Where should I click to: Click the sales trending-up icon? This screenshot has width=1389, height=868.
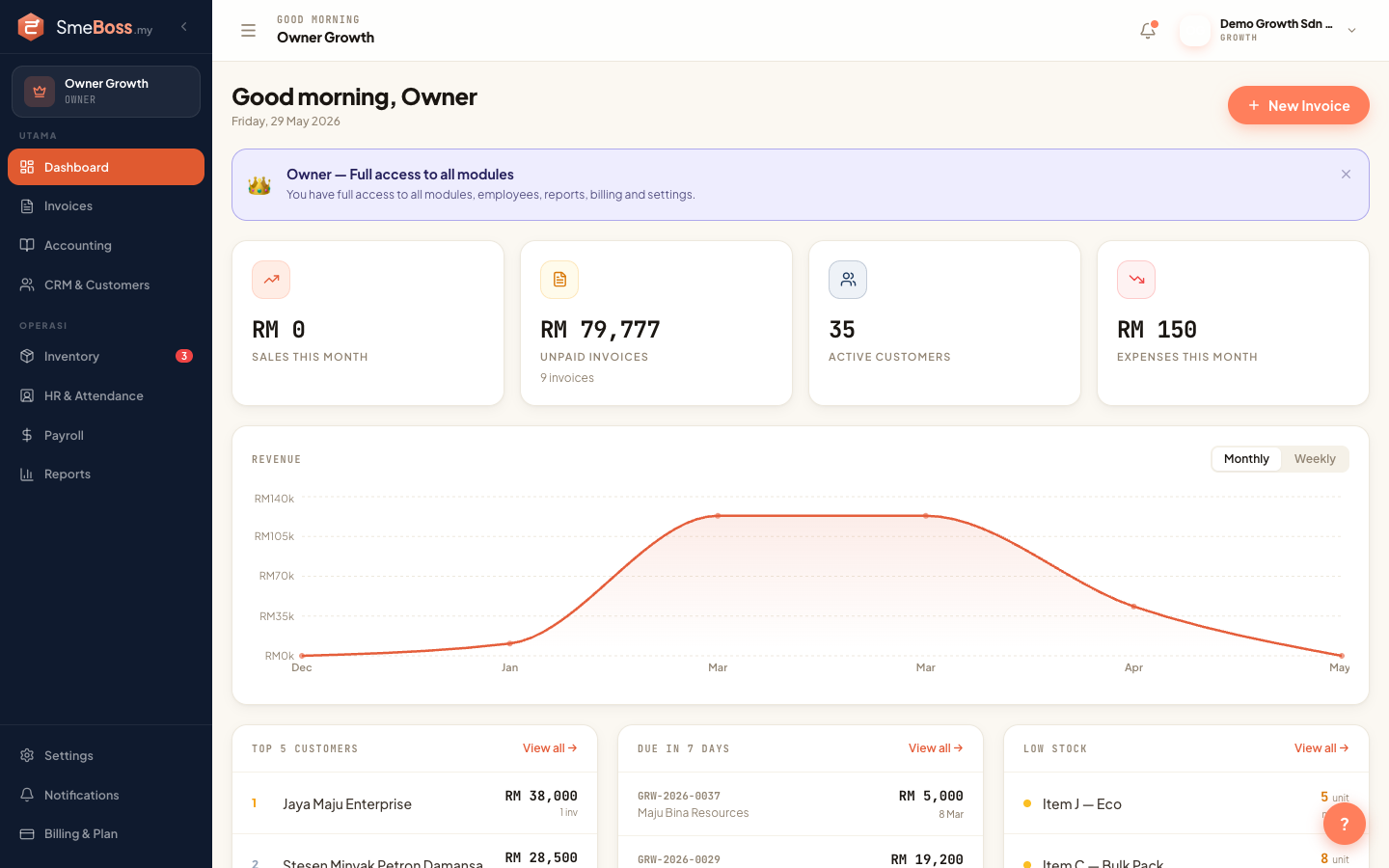pos(271,280)
